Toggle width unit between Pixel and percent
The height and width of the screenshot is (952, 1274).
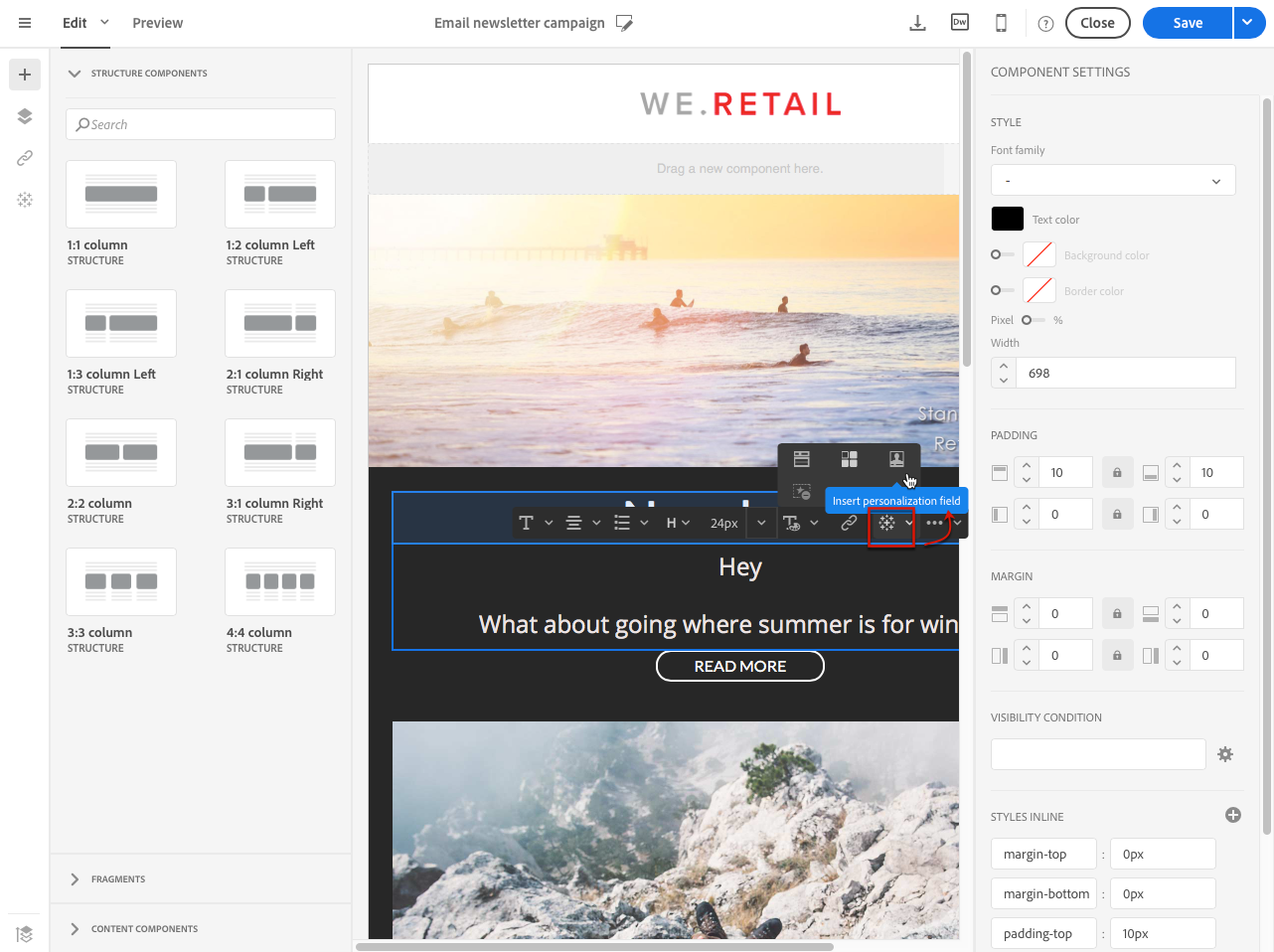(x=1033, y=320)
